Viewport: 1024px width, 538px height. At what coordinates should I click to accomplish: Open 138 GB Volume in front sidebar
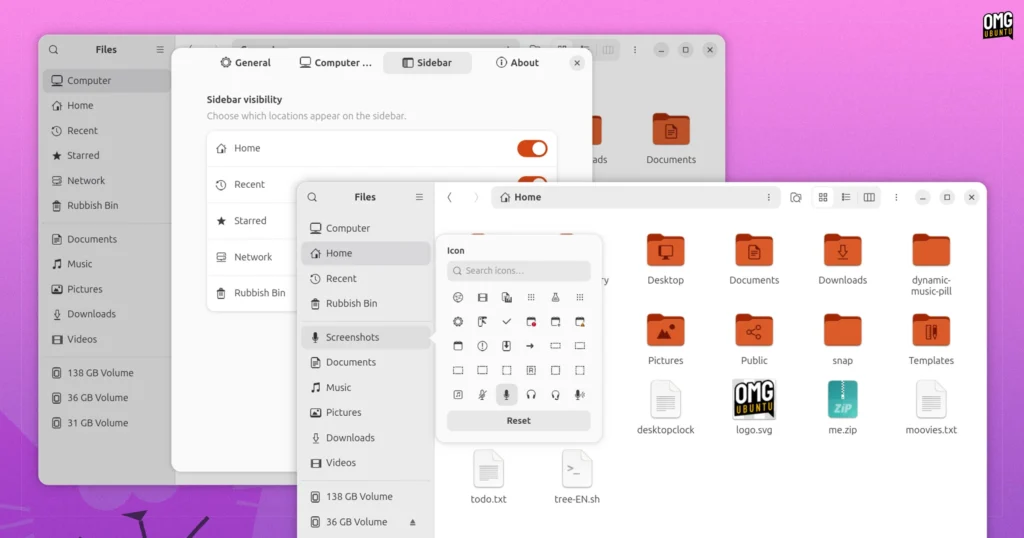pos(366,497)
